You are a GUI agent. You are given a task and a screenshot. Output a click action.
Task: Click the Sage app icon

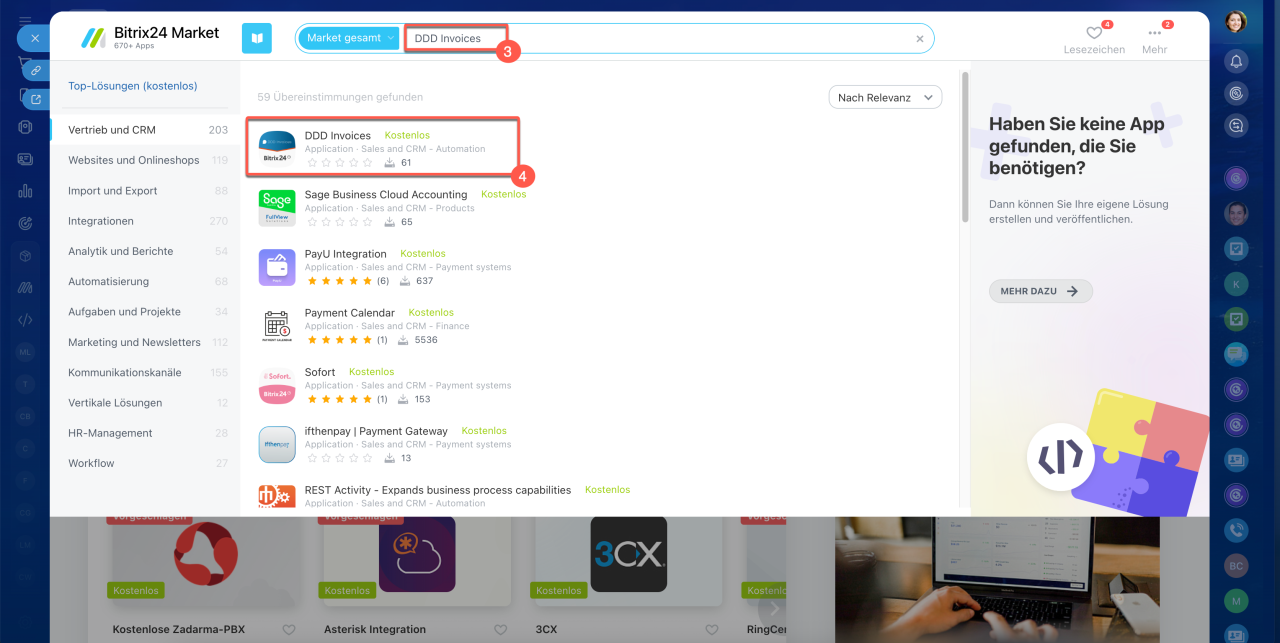tap(277, 207)
